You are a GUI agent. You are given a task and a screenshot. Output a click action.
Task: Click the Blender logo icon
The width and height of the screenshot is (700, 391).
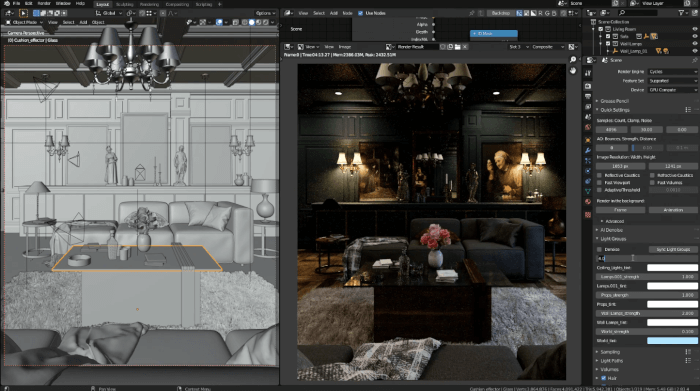(6, 4)
